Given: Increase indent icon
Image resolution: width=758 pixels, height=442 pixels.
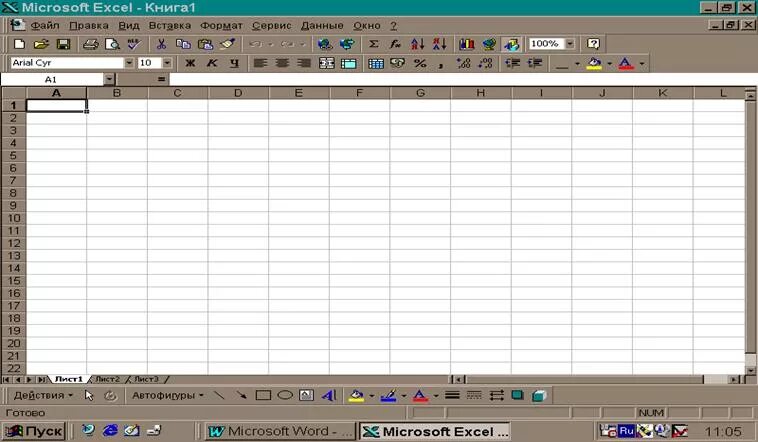Looking at the screenshot, I should [535, 63].
